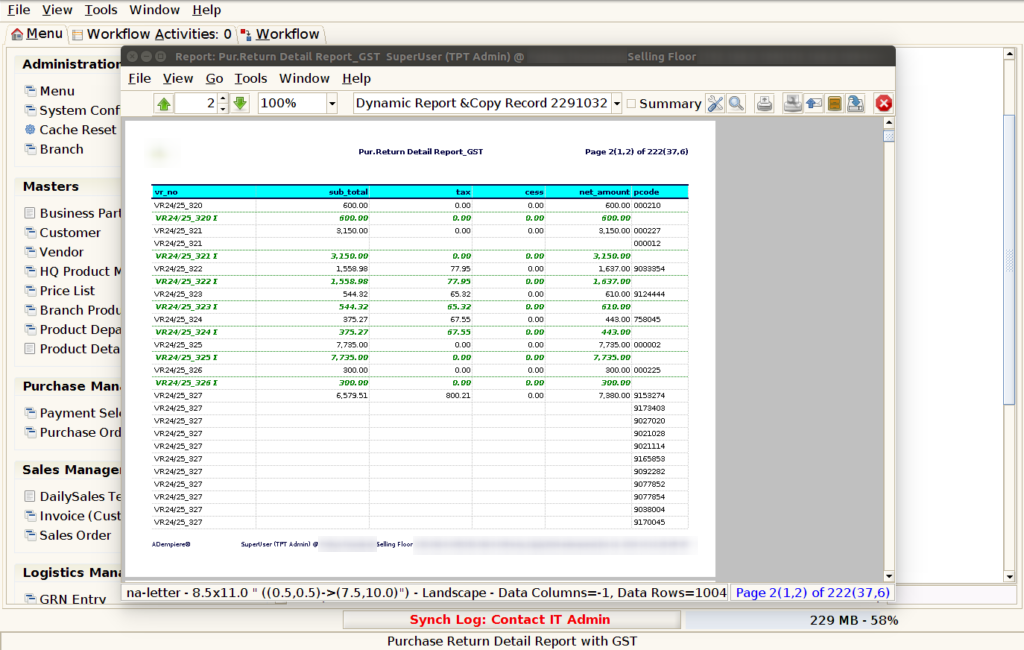Viewport: 1024px width, 650px height.
Task: Open Branch Product item under Masters
Action: coord(72,310)
